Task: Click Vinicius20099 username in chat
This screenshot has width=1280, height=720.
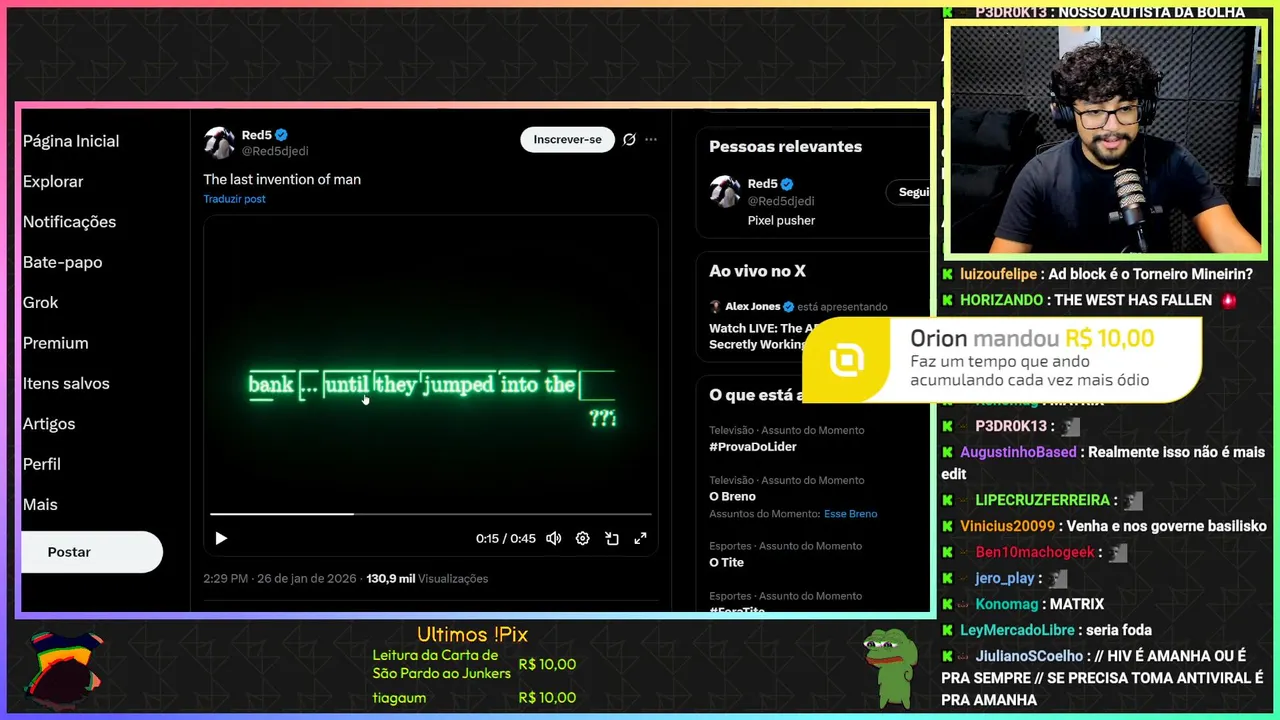Action: coord(1007,526)
